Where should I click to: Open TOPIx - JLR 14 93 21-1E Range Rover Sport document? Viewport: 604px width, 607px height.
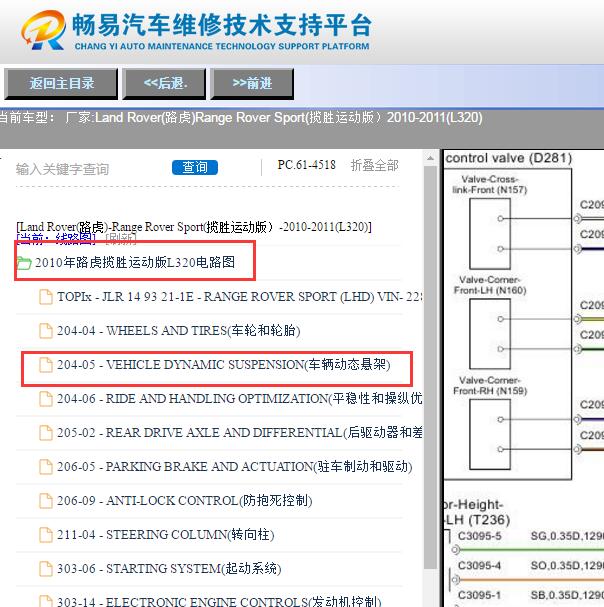[x=239, y=297]
